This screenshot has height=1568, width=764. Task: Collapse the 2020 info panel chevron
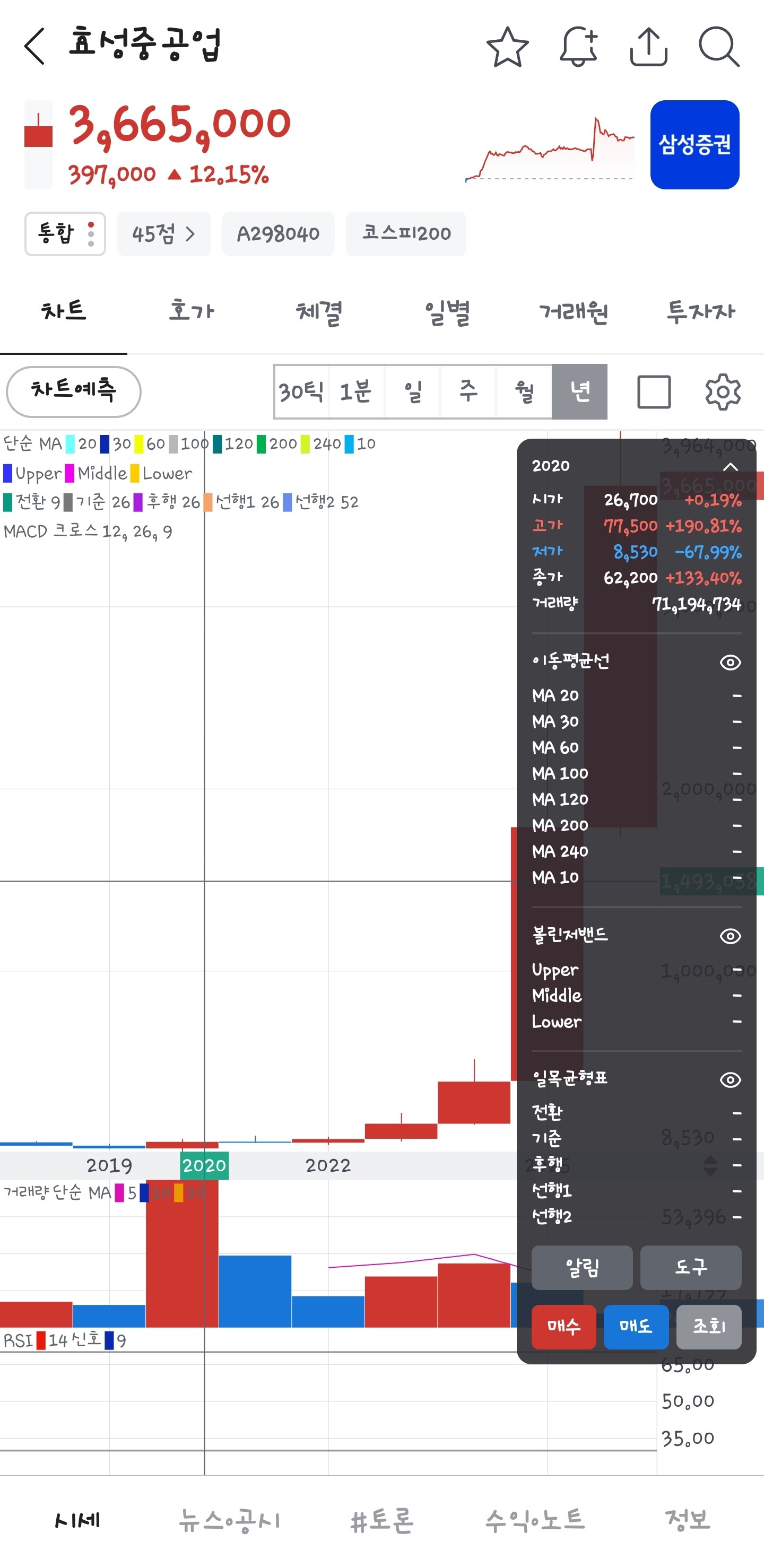click(730, 467)
